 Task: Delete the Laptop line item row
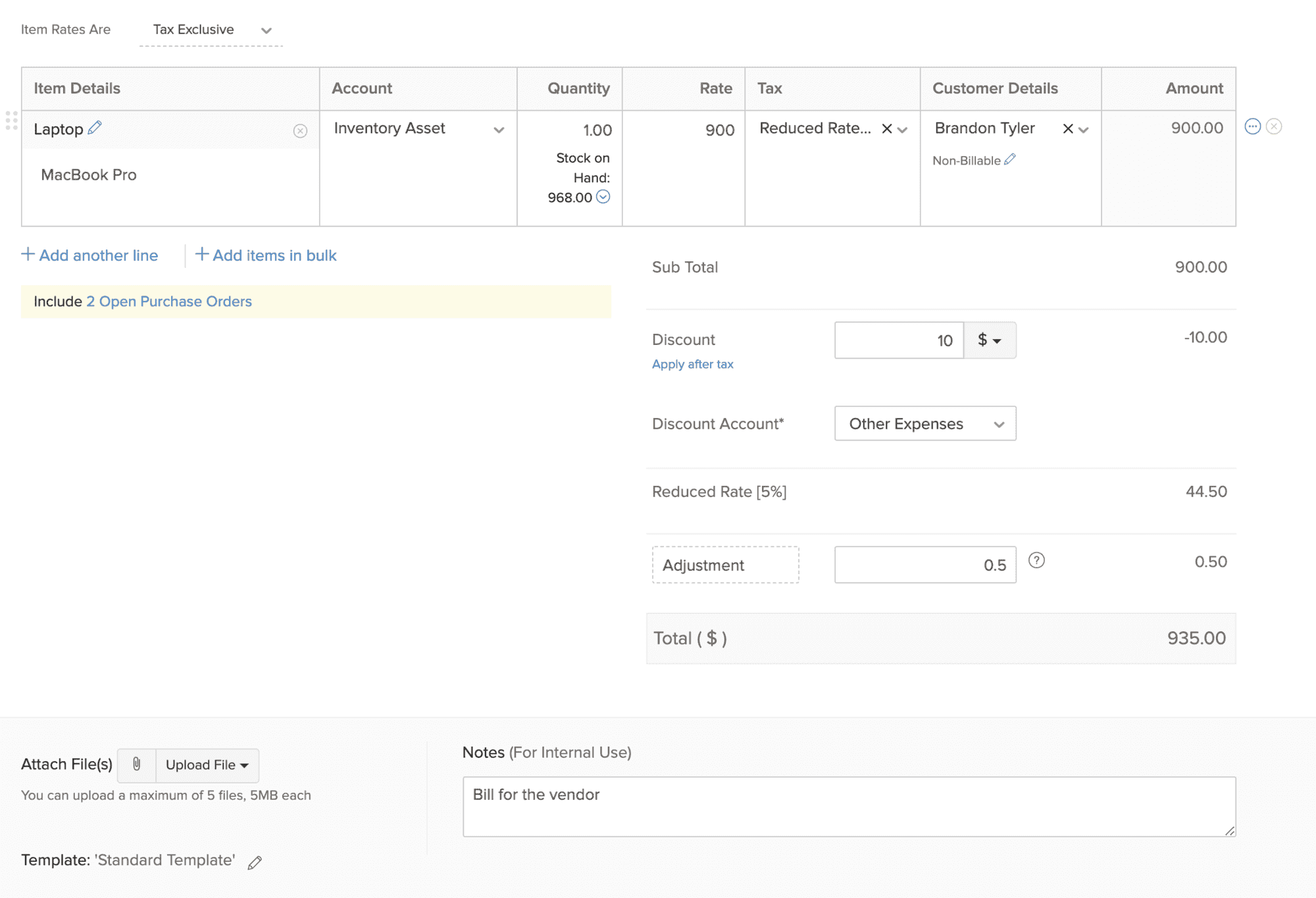pyautogui.click(x=1274, y=126)
